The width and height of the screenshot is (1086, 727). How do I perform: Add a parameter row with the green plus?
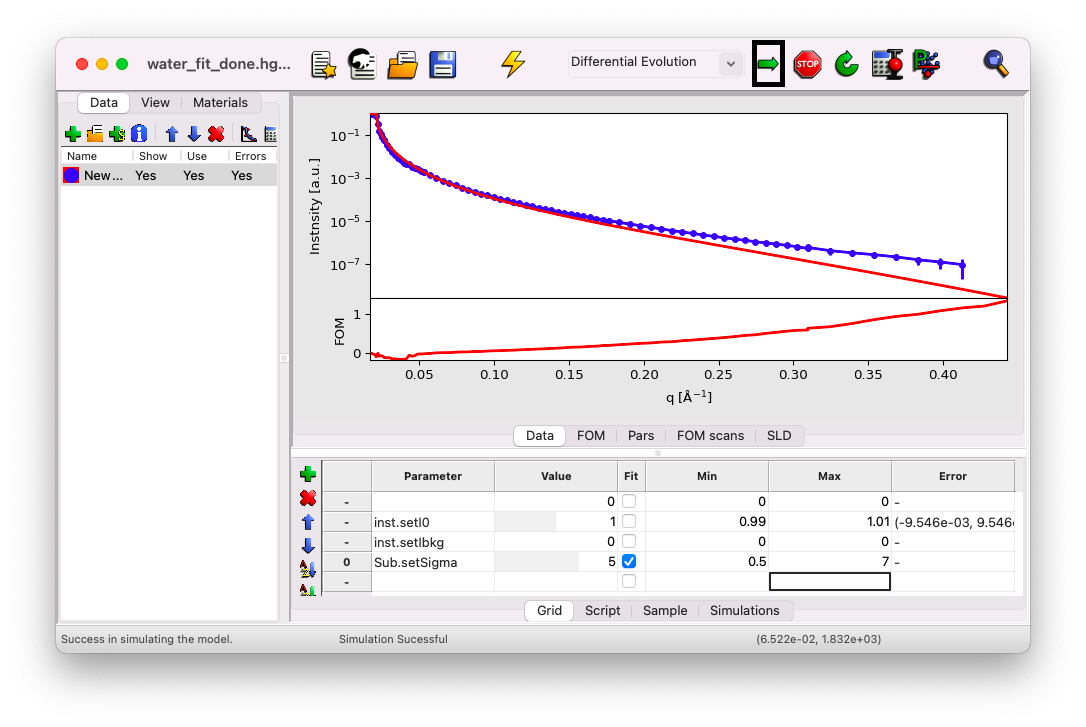tap(308, 474)
